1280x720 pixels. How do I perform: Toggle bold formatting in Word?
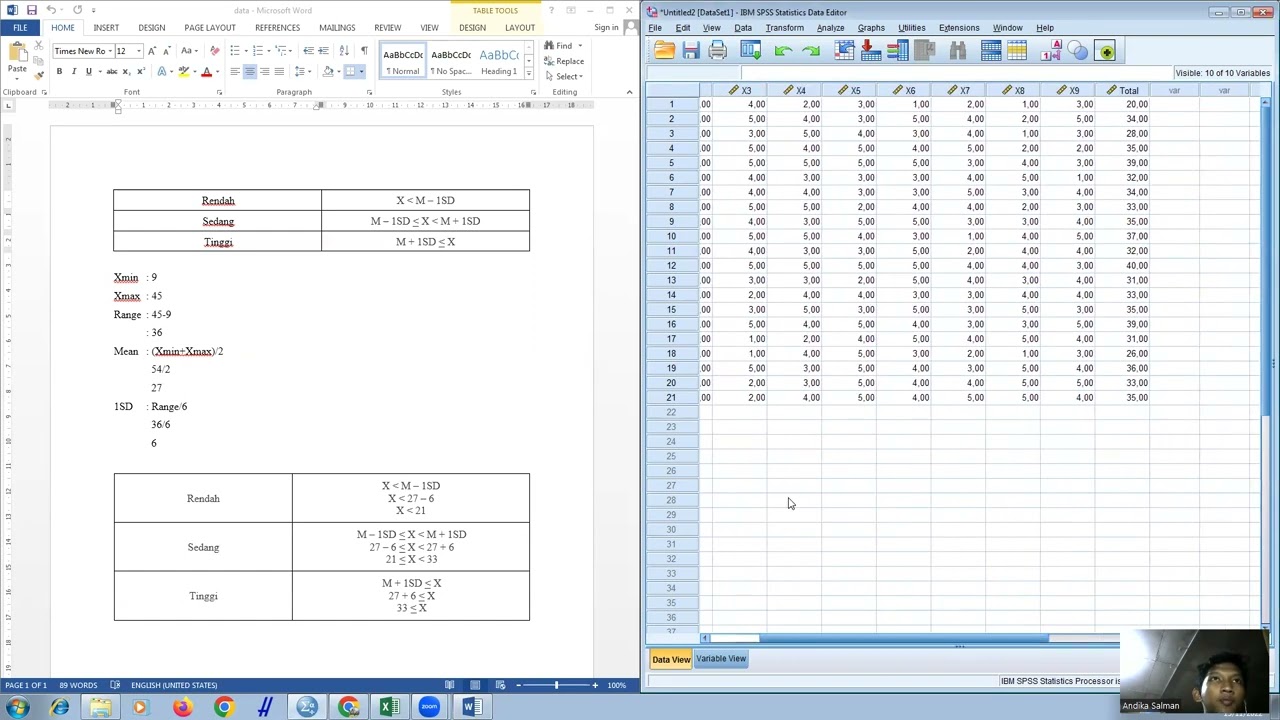[x=59, y=72]
